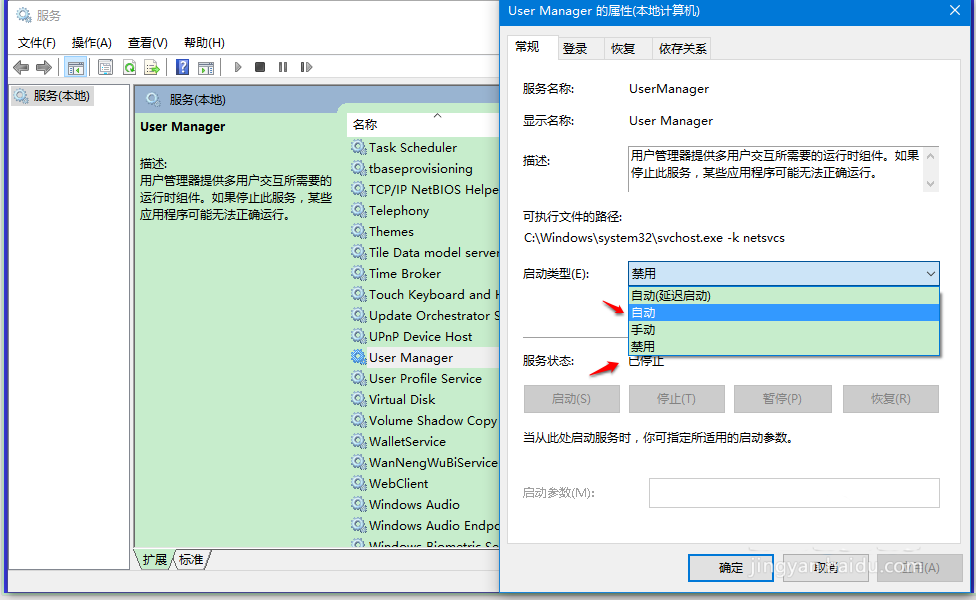The height and width of the screenshot is (600, 976).
Task: Click the Forward navigation arrow
Action: click(45, 67)
